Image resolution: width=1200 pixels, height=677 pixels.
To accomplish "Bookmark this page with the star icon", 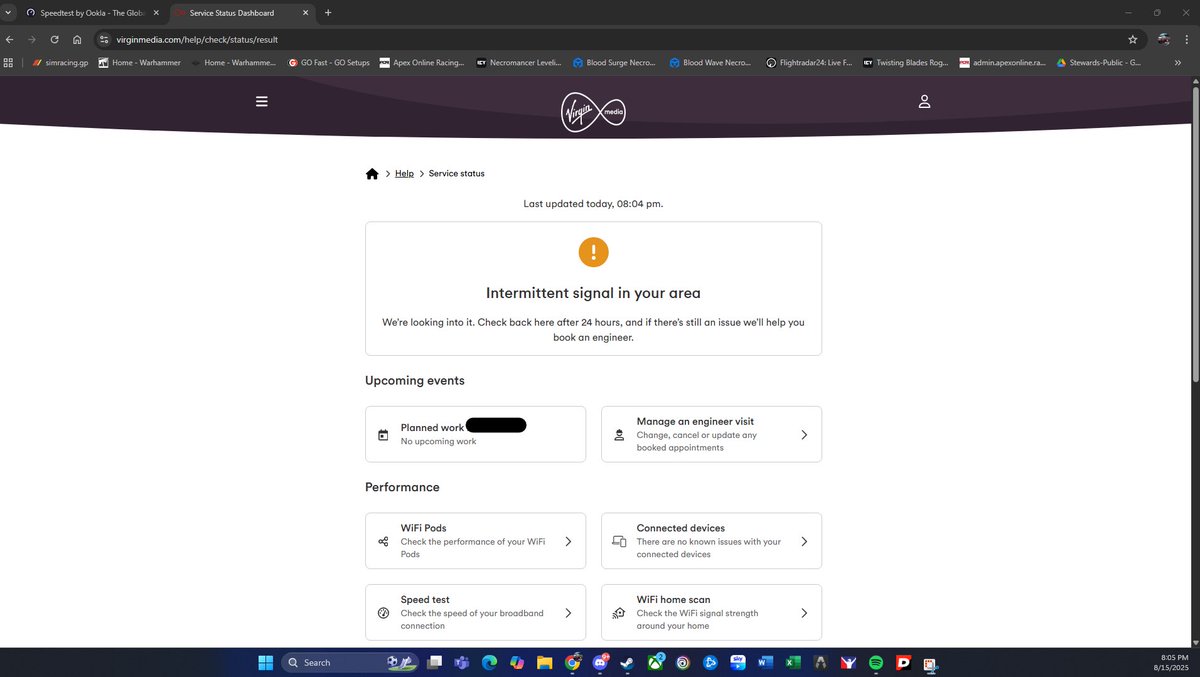I will pyautogui.click(x=1133, y=39).
